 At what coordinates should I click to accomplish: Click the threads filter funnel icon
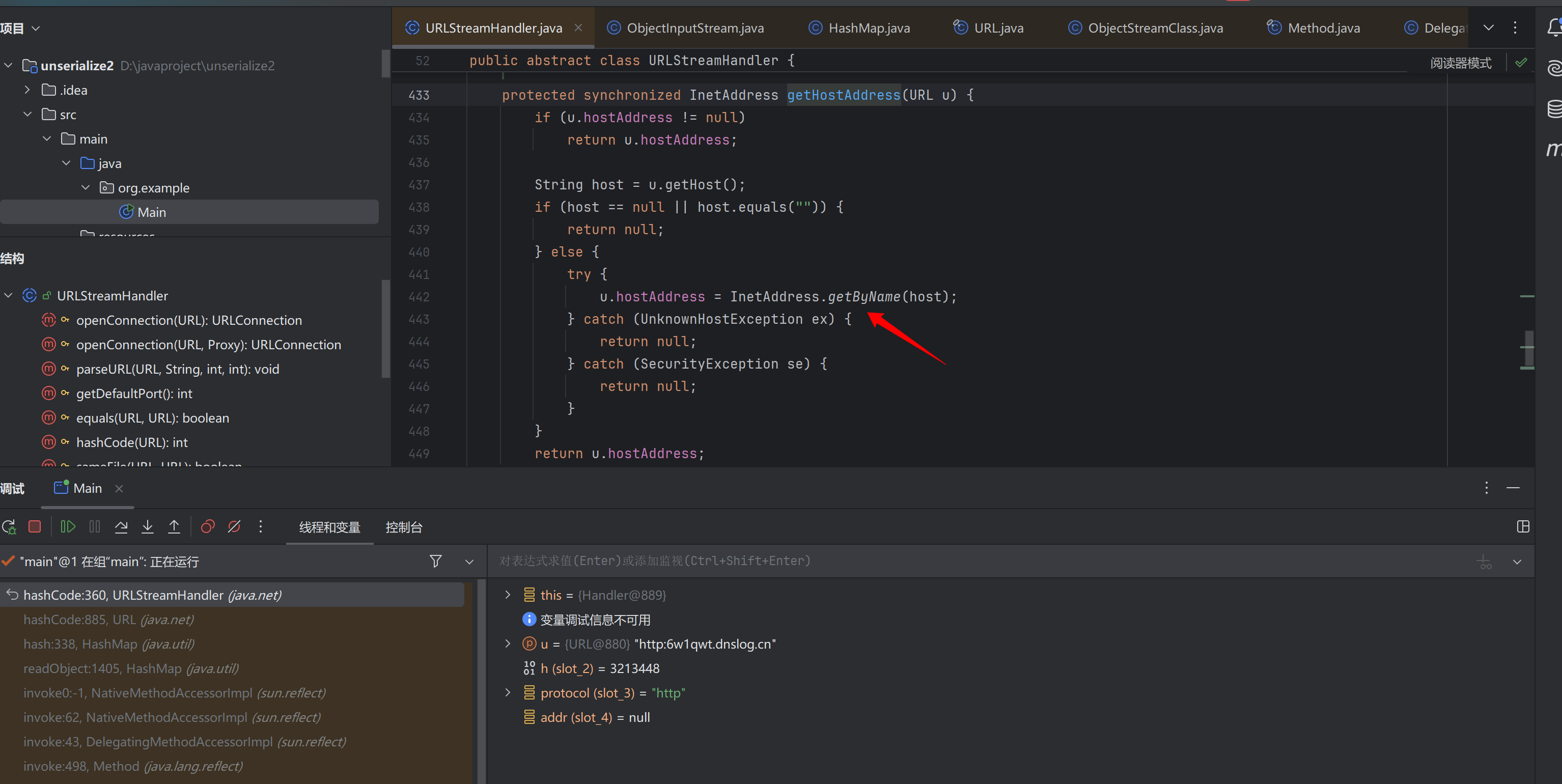point(435,562)
